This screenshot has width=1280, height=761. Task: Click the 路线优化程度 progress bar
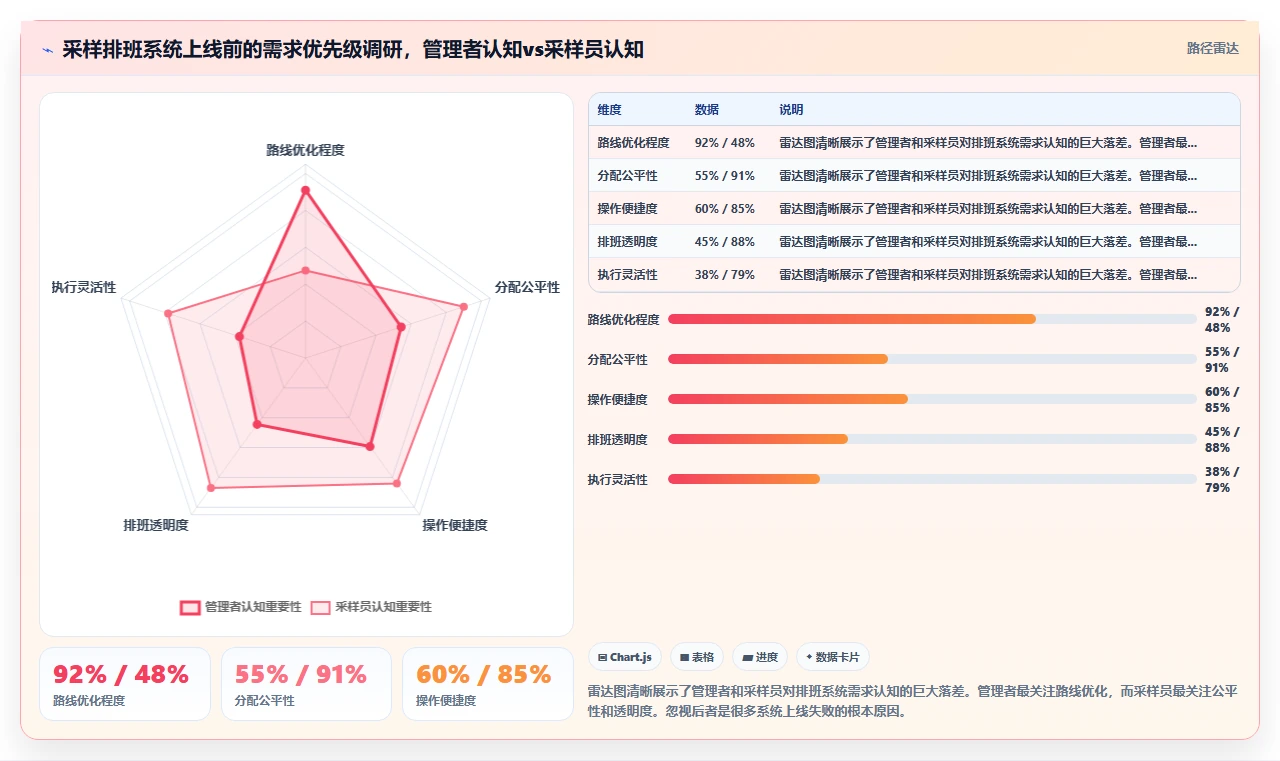pyautogui.click(x=932, y=319)
